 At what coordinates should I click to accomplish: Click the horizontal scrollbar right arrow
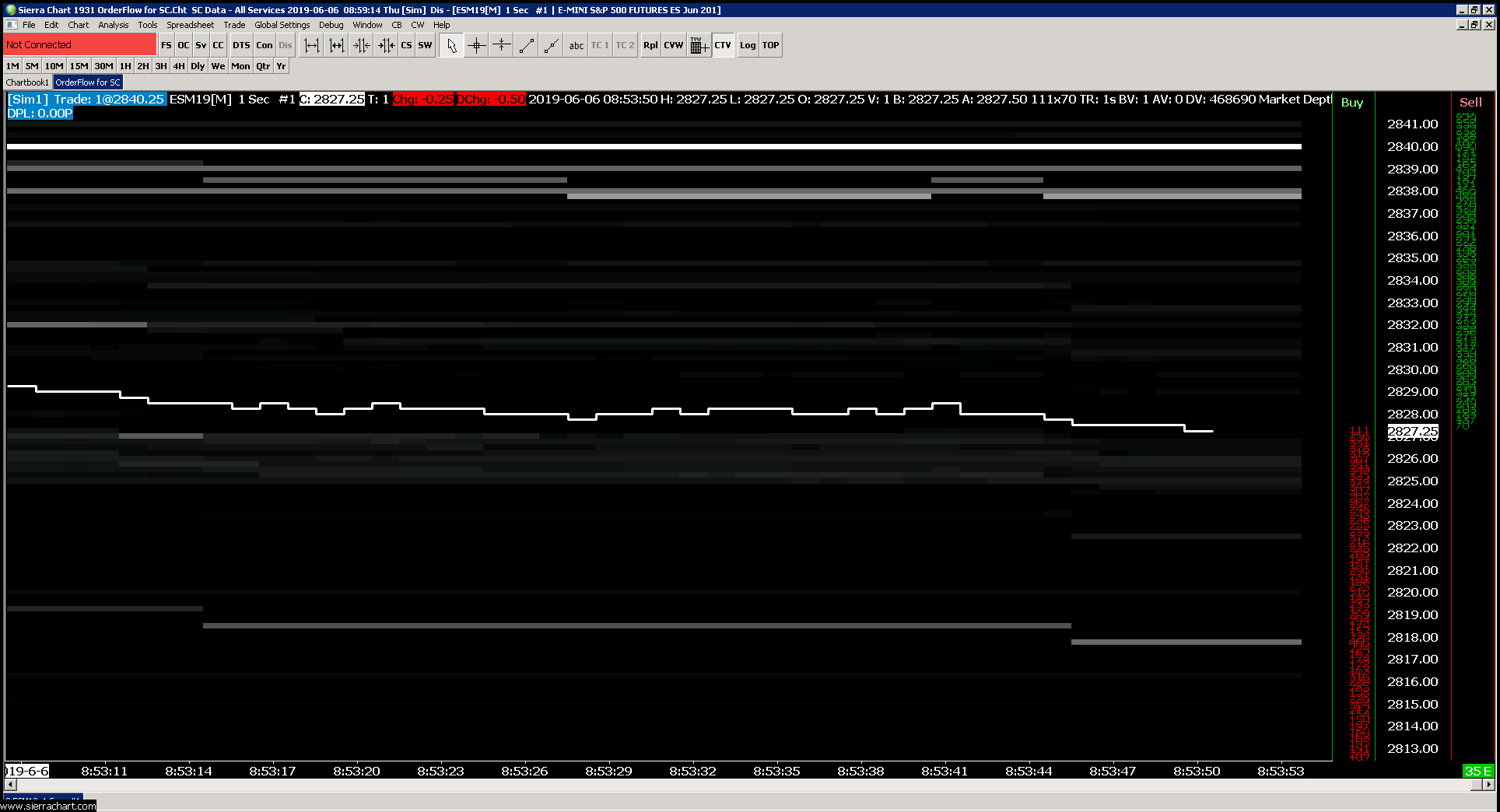[x=1488, y=785]
